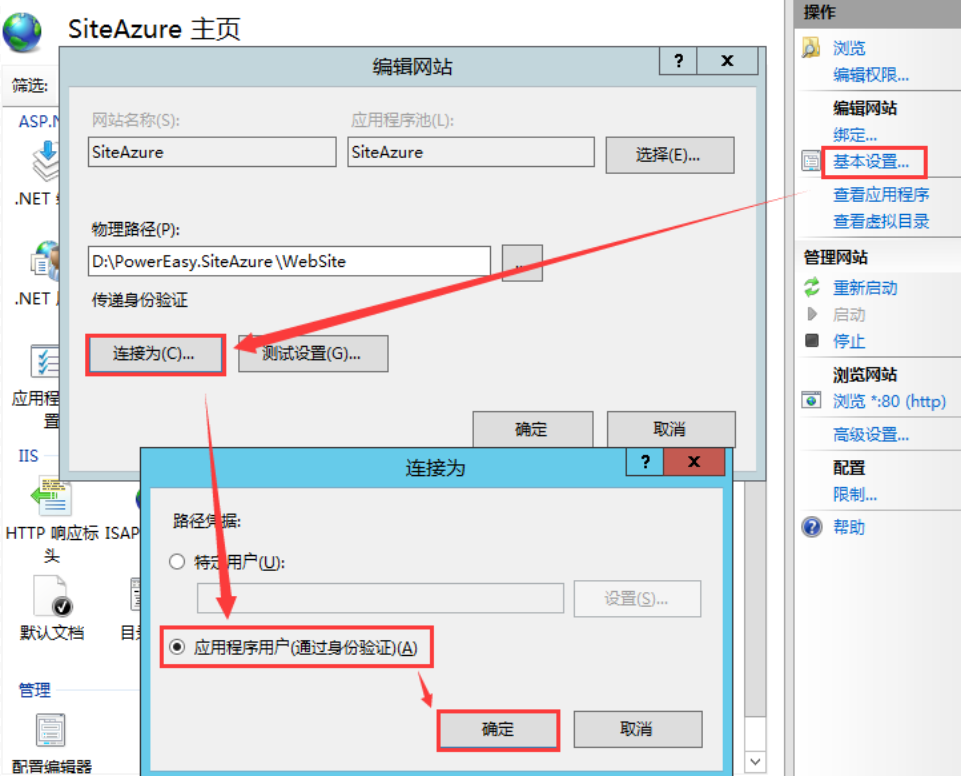Open the 基本设置... action link
This screenshot has height=776, width=961.
click(x=871, y=161)
